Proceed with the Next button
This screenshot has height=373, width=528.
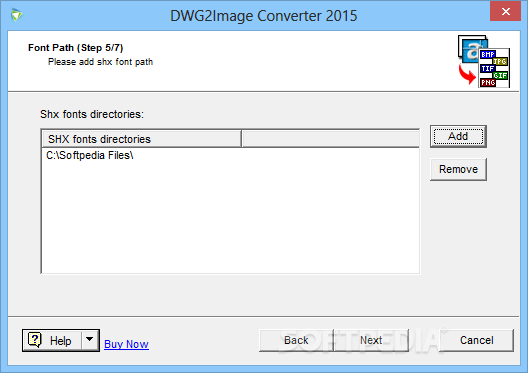(371, 340)
